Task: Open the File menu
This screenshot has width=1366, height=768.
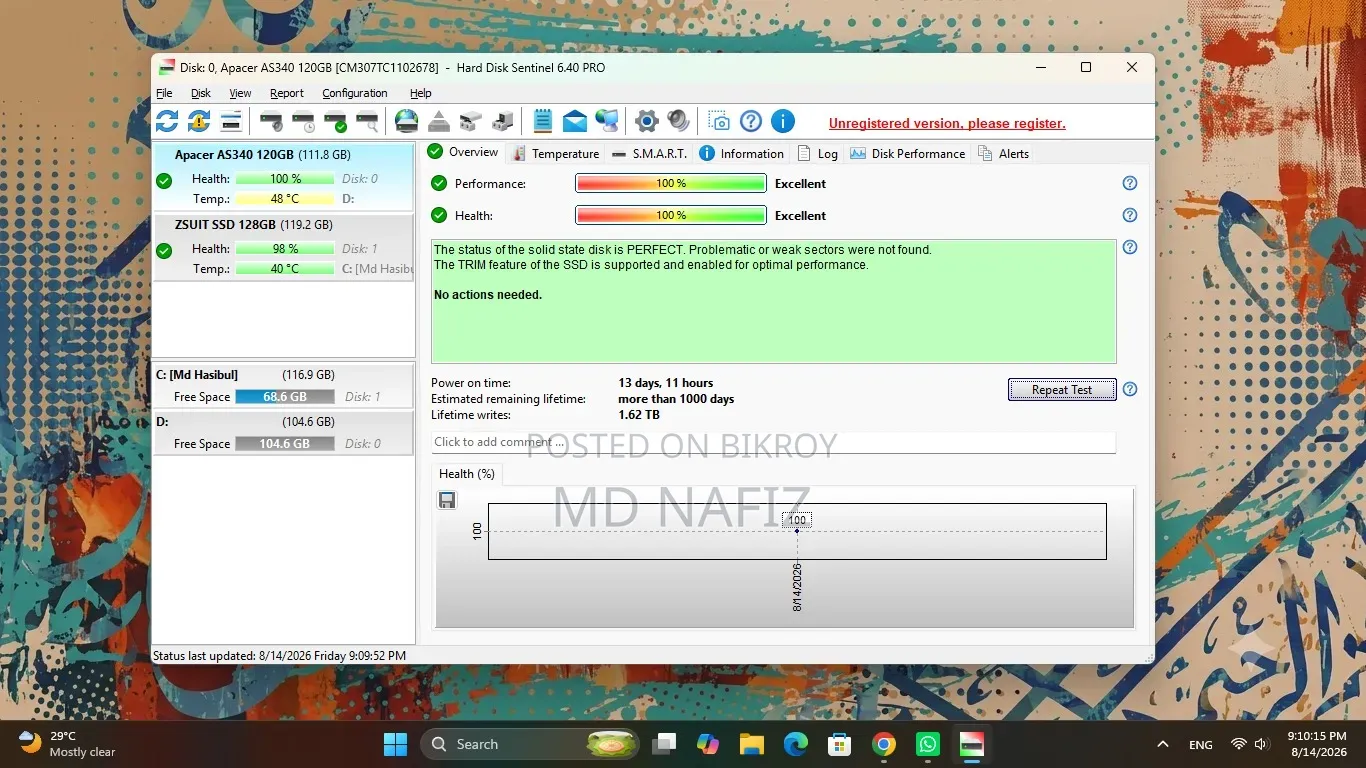Action: (x=164, y=93)
